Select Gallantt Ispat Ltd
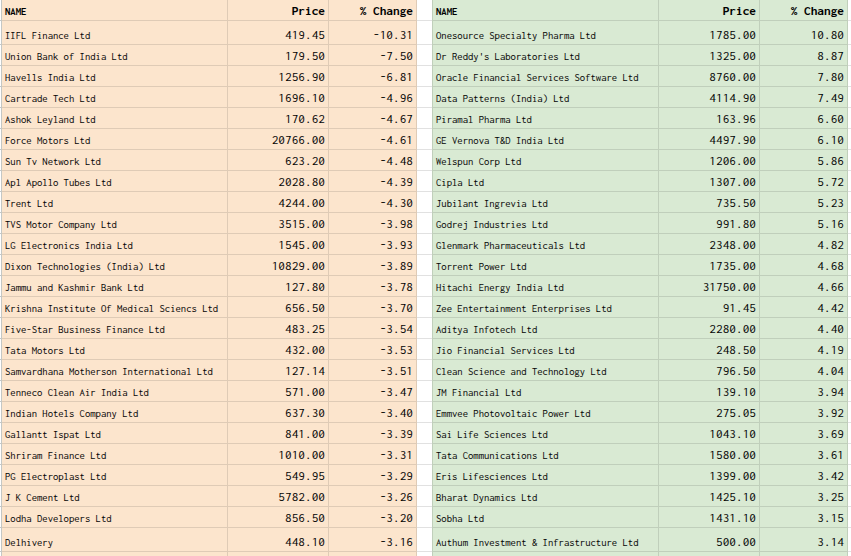 (53, 435)
